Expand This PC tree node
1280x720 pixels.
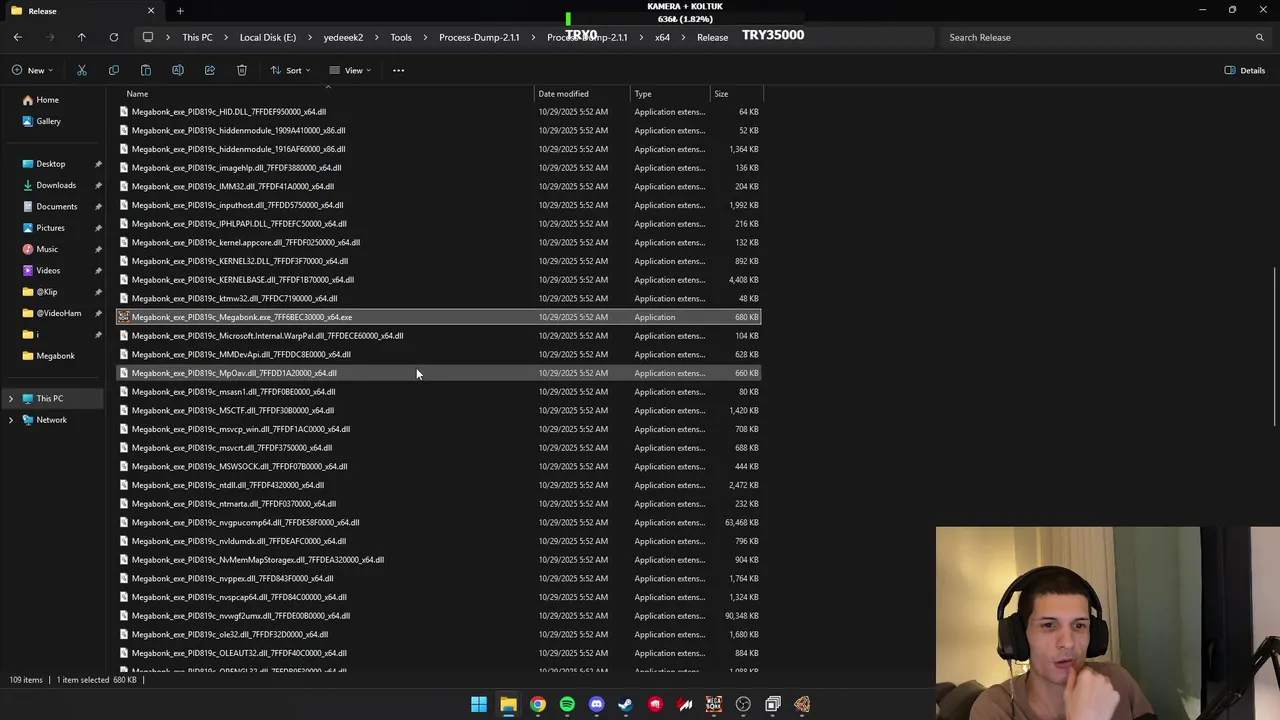tap(11, 399)
